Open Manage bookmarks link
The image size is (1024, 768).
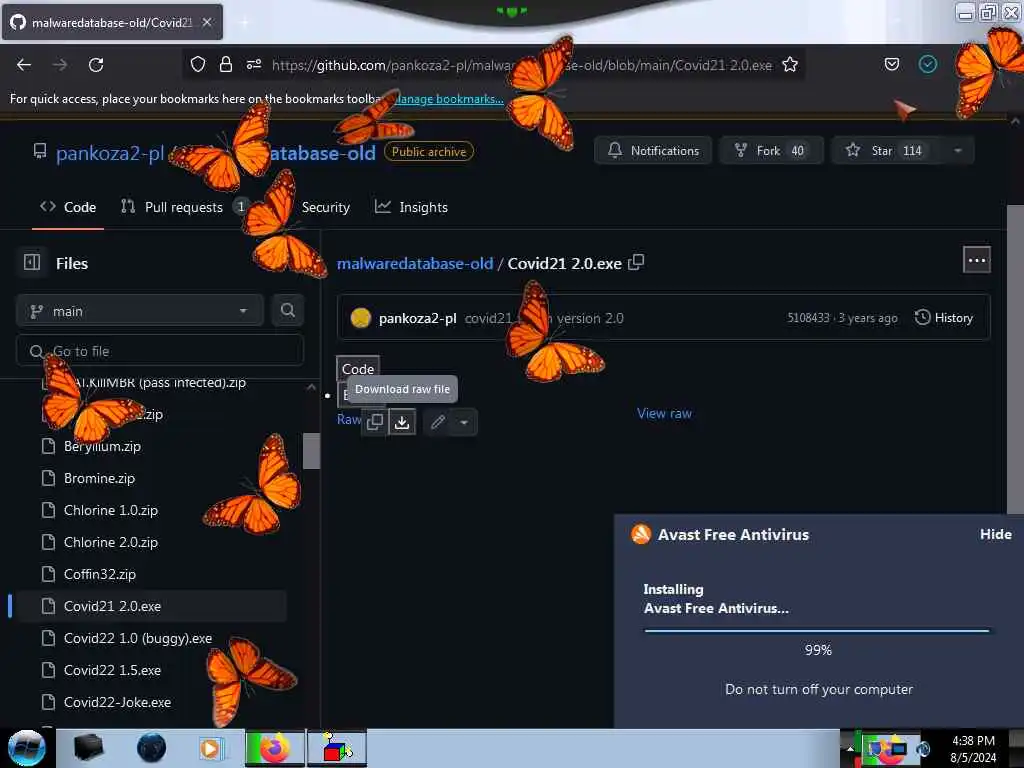(451, 99)
